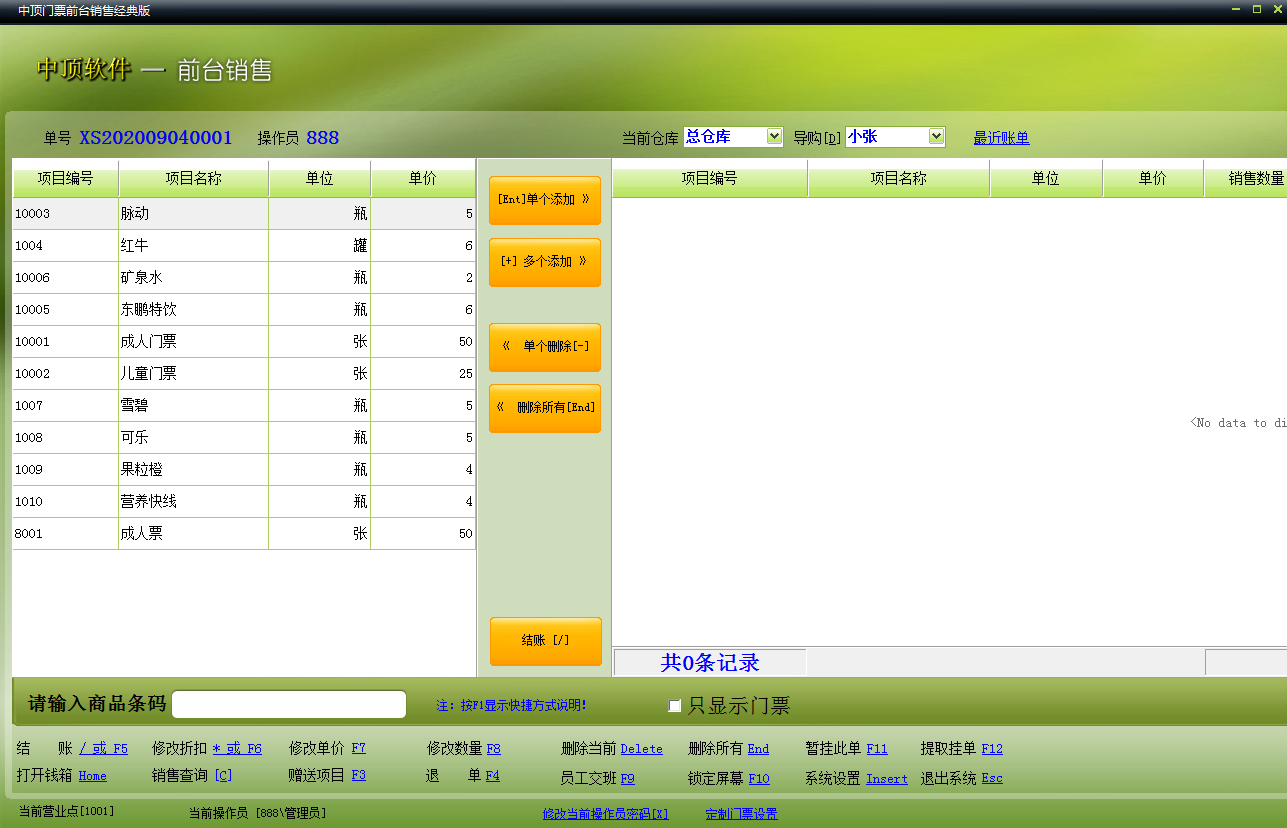Image resolution: width=1287 pixels, height=828 pixels.
Task: Click the Delete 删除当前 link
Action: click(642, 748)
